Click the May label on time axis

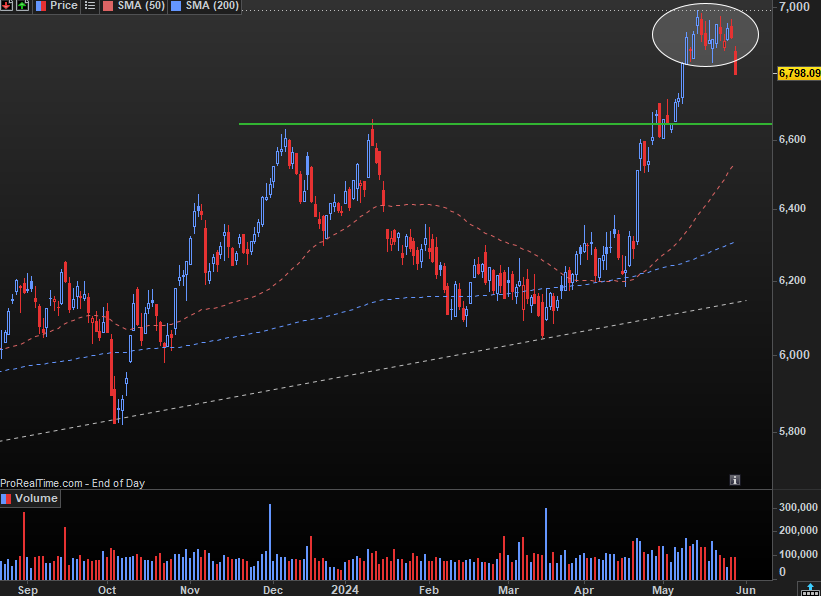(663, 590)
